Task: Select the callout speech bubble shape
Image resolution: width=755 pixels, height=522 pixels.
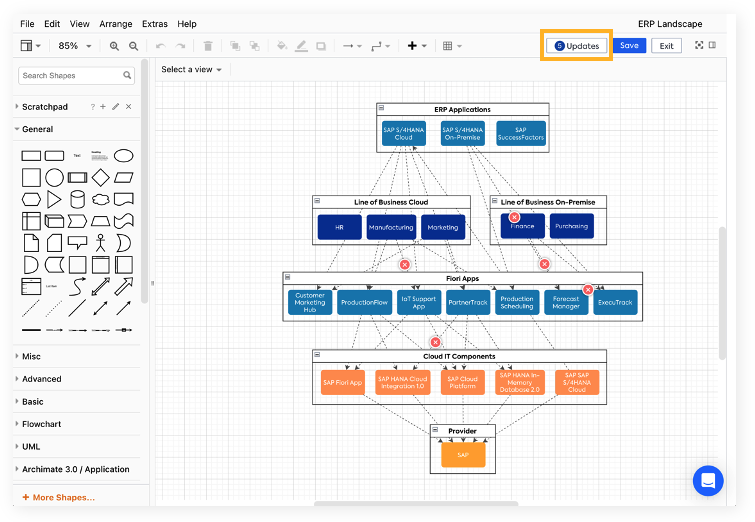Action: [x=77, y=243]
